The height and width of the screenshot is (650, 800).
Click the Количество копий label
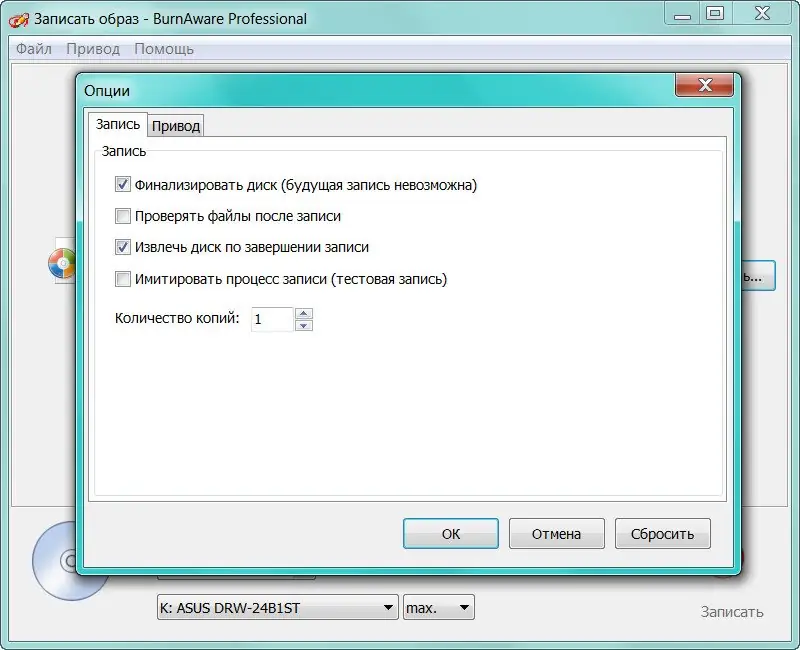[177, 318]
